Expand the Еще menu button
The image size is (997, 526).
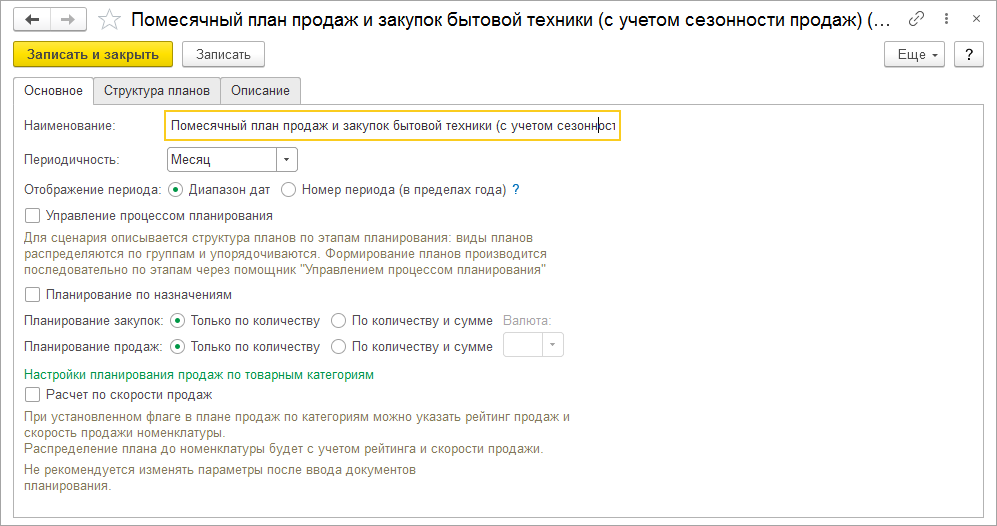[x=914, y=55]
